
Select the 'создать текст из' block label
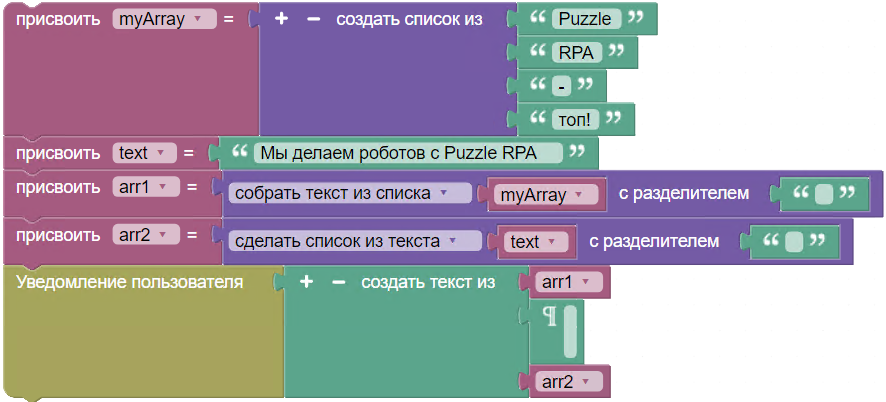tap(428, 282)
